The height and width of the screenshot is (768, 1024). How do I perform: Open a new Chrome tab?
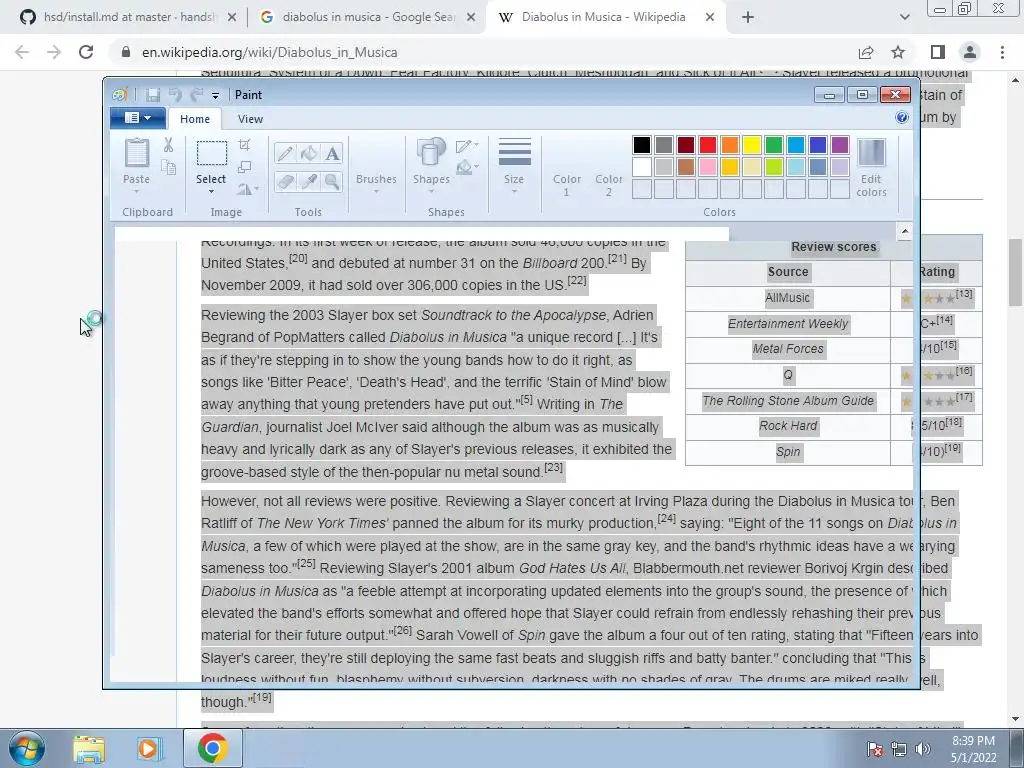[x=748, y=17]
